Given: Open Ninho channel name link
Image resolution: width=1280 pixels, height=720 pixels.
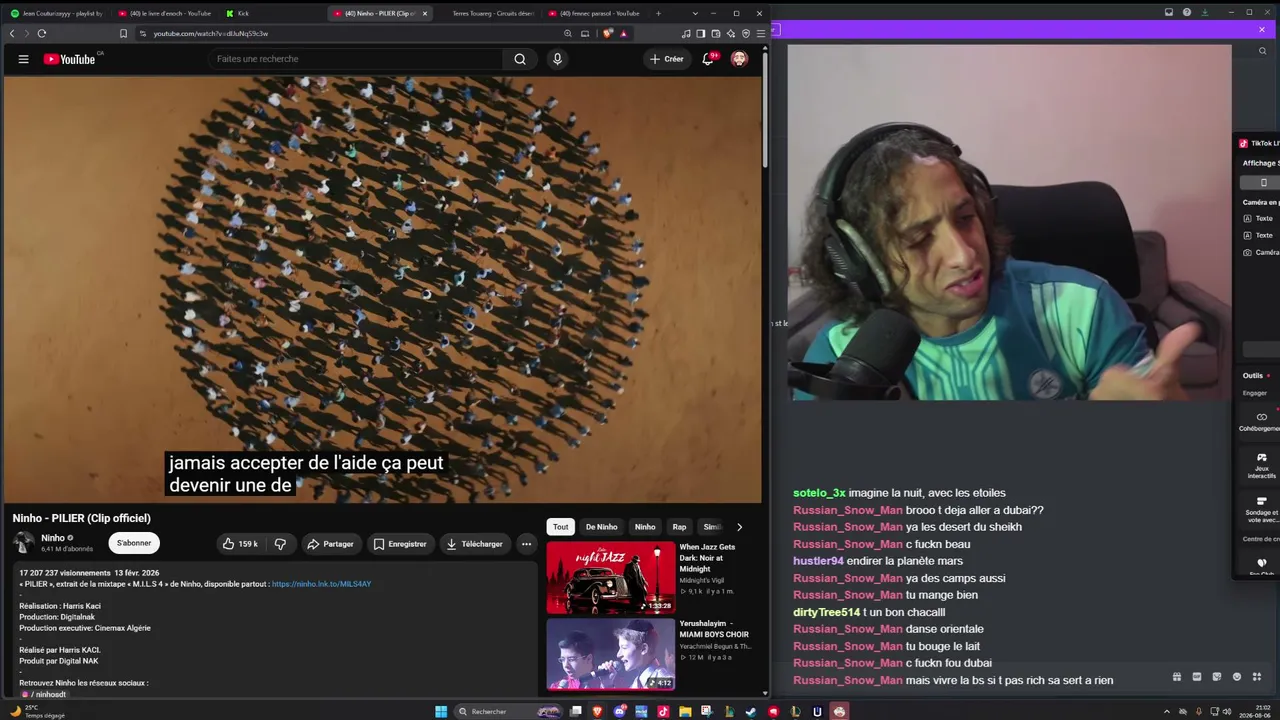Looking at the screenshot, I should [x=53, y=538].
